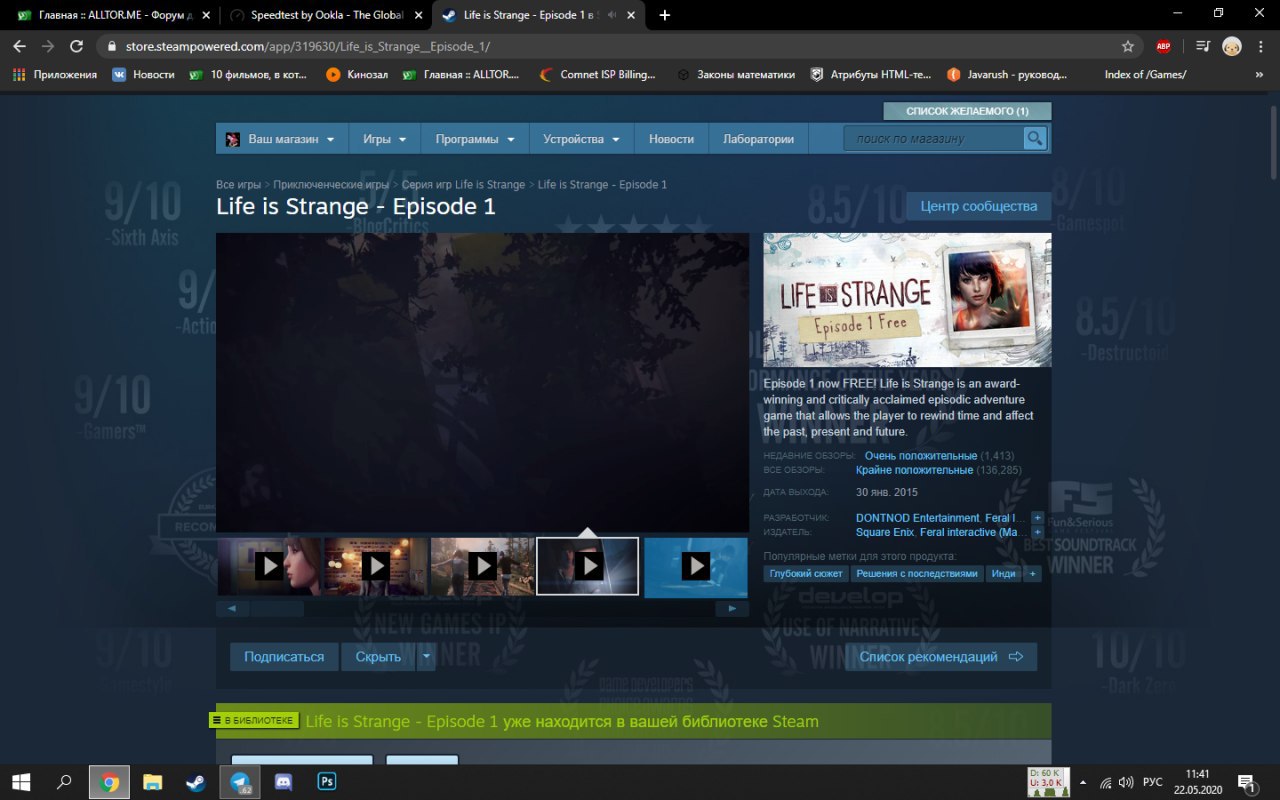Reload the page with the refresh icon
This screenshot has height=800, width=1280.
tap(76, 46)
